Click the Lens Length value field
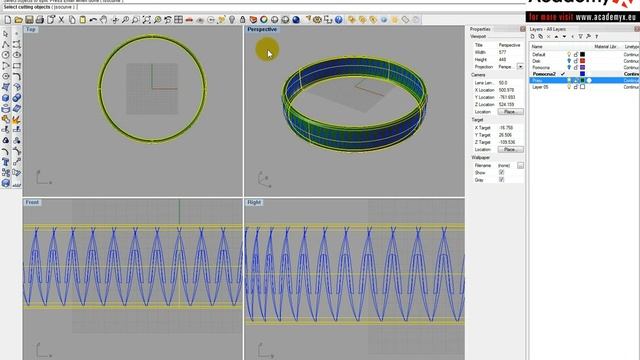The width and height of the screenshot is (640, 360). [x=510, y=83]
